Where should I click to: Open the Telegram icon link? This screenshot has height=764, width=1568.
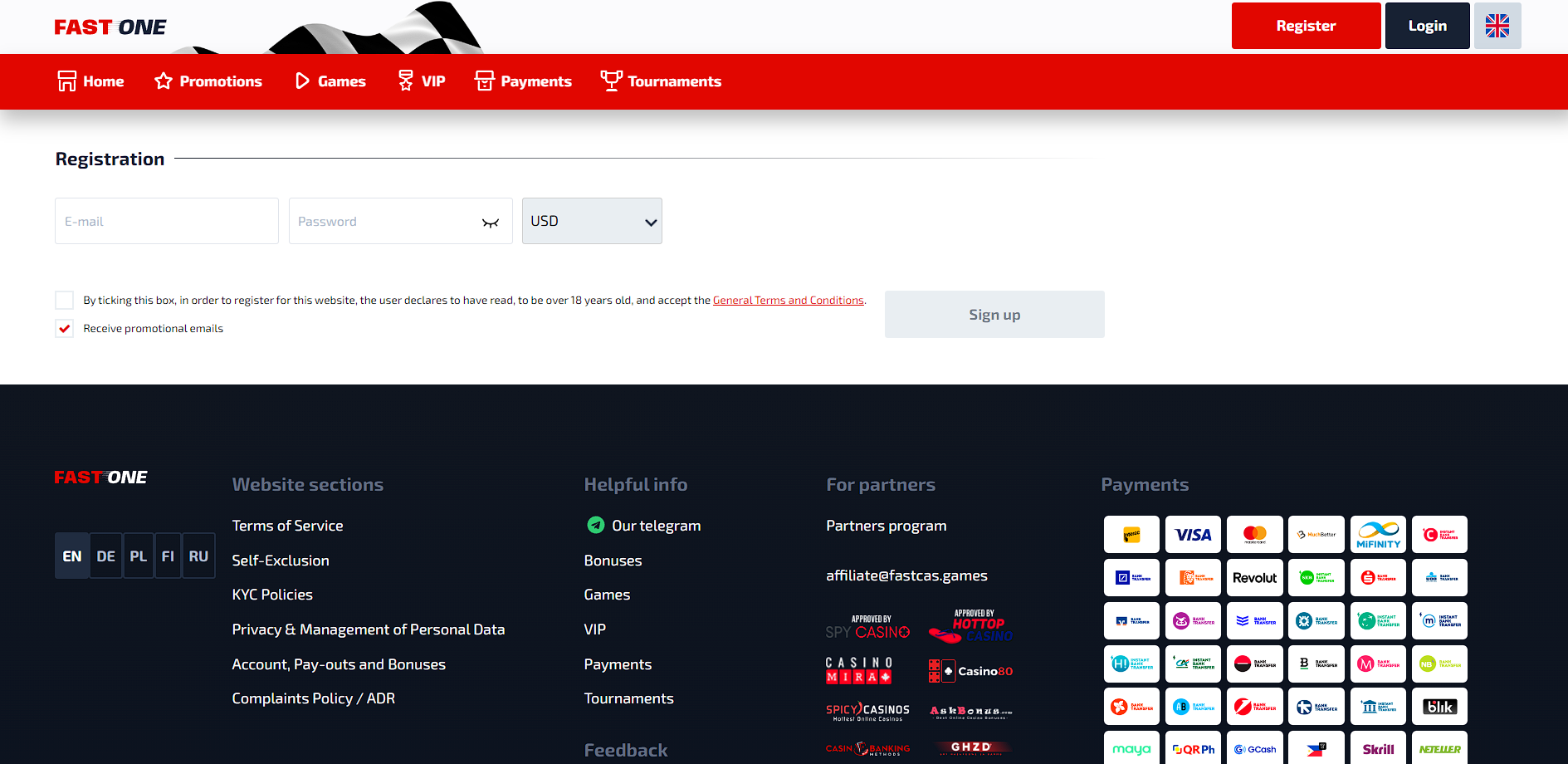pyautogui.click(x=595, y=525)
